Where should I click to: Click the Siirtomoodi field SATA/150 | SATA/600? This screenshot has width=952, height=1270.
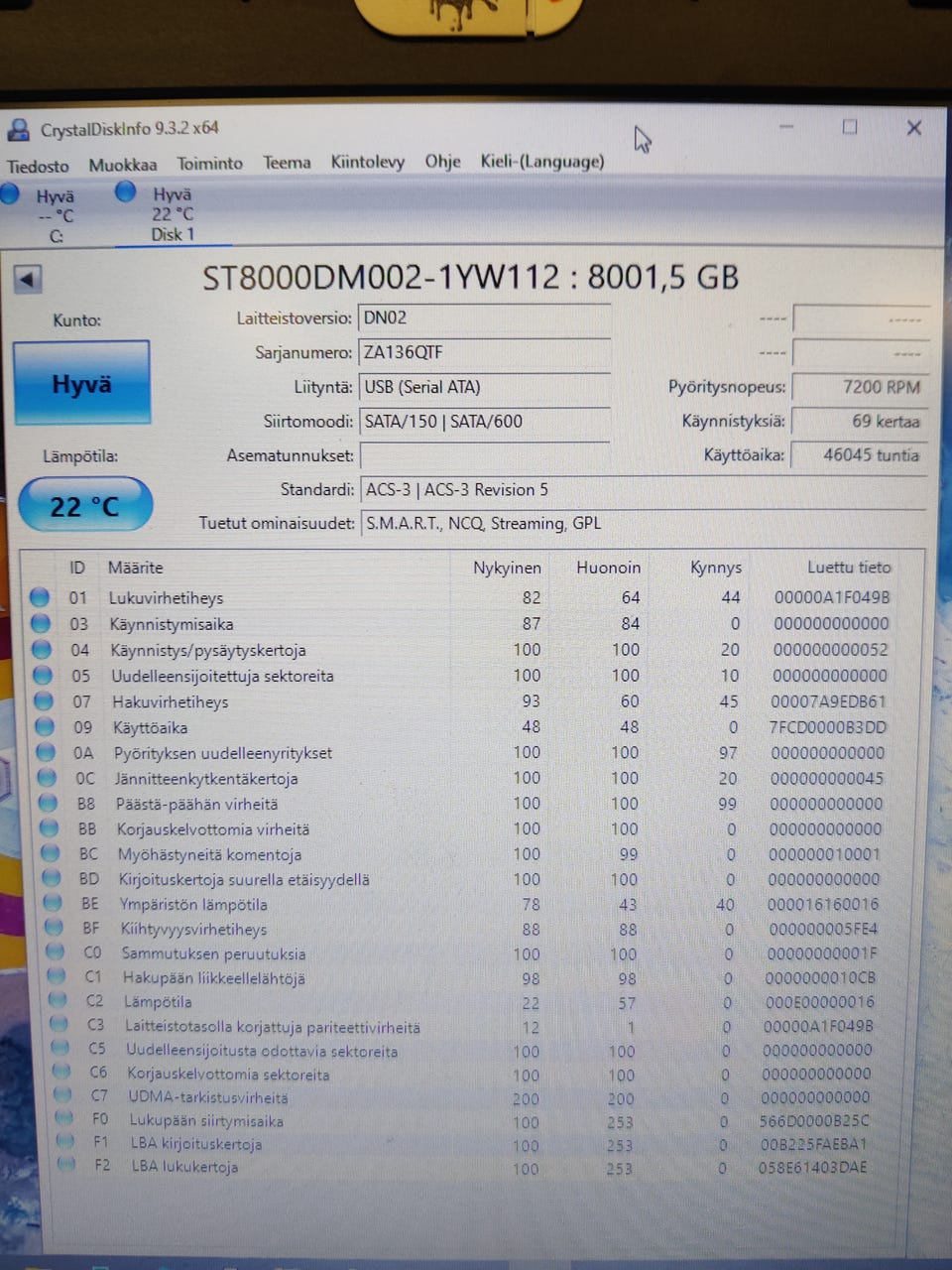[484, 422]
